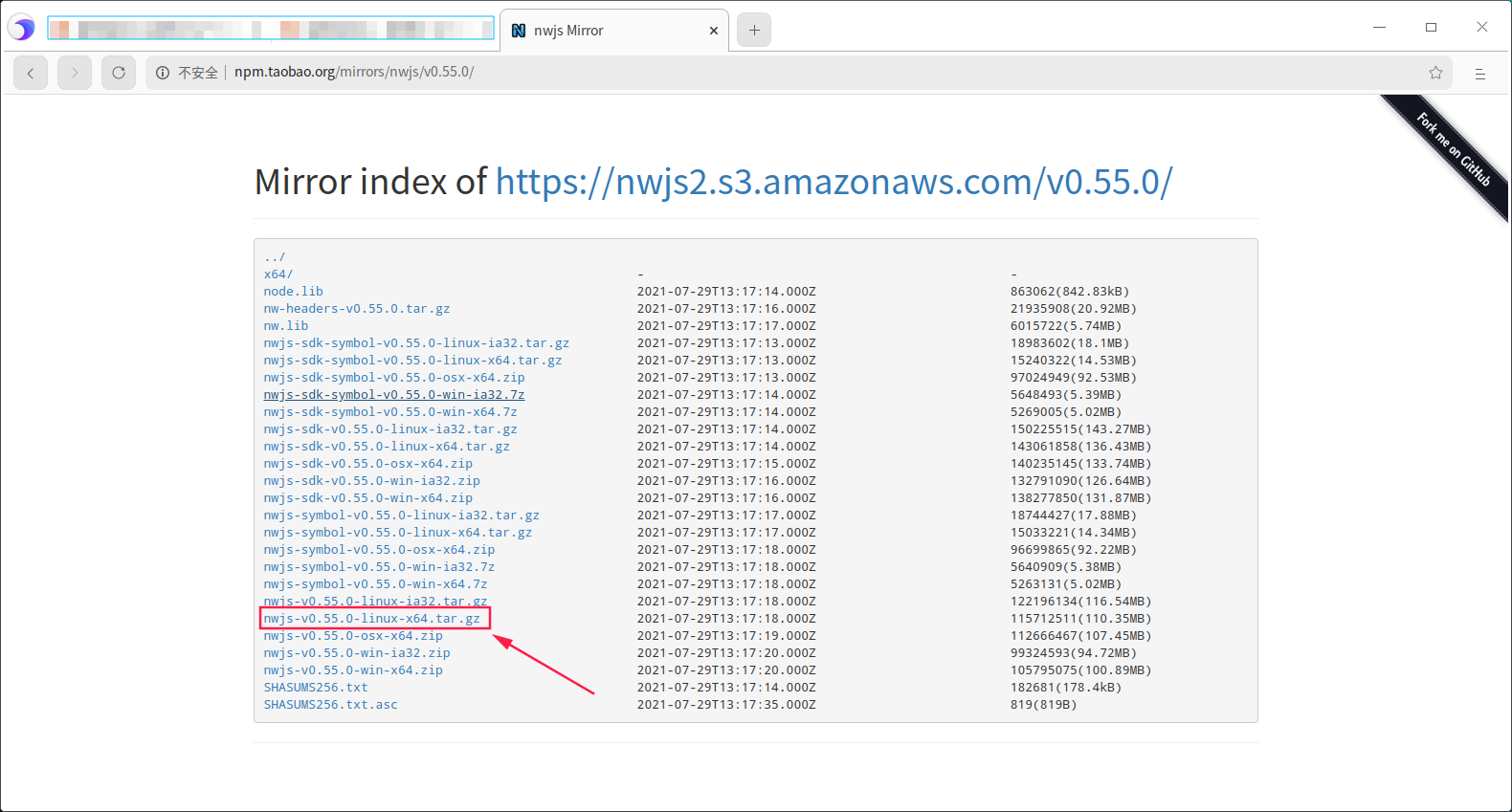Reload the page with refresh icon
This screenshot has height=812, width=1512.
tap(119, 73)
